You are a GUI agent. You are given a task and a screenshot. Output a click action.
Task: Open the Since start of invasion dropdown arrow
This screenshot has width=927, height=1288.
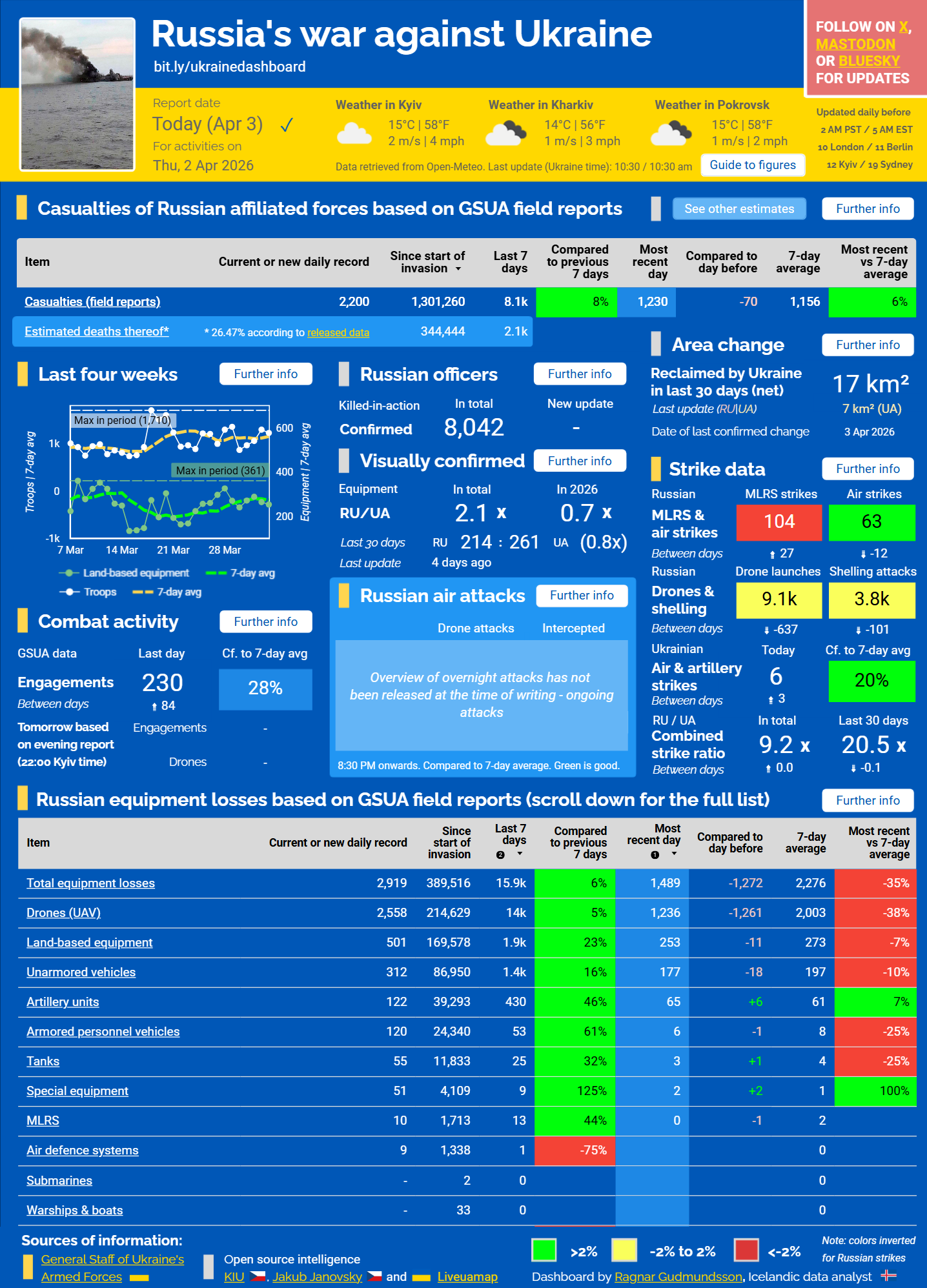[458, 269]
